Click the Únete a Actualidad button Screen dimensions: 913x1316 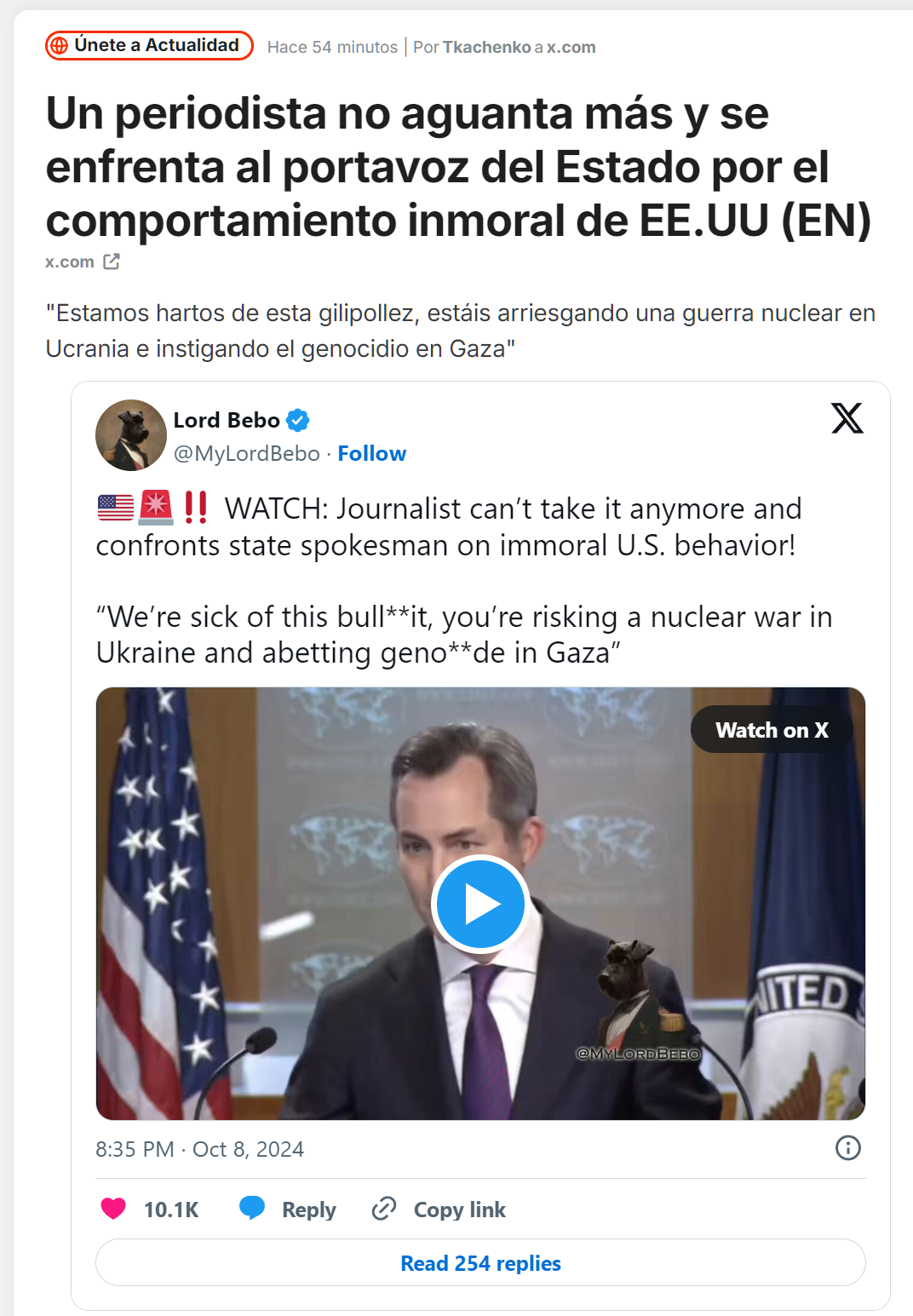point(149,46)
